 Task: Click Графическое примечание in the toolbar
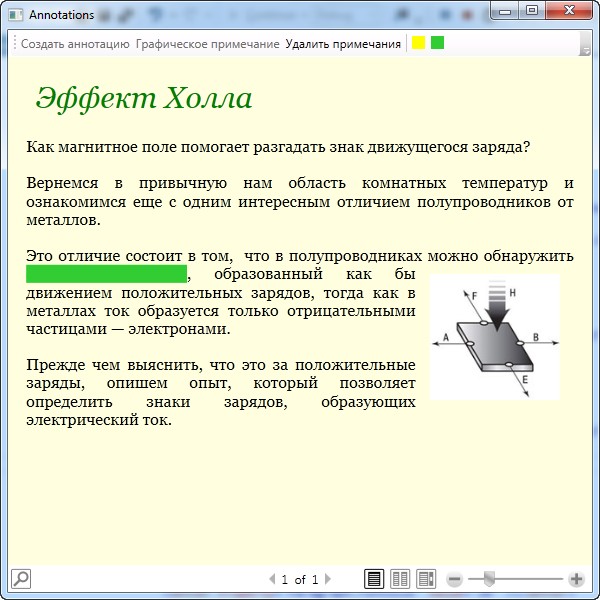coord(207,44)
